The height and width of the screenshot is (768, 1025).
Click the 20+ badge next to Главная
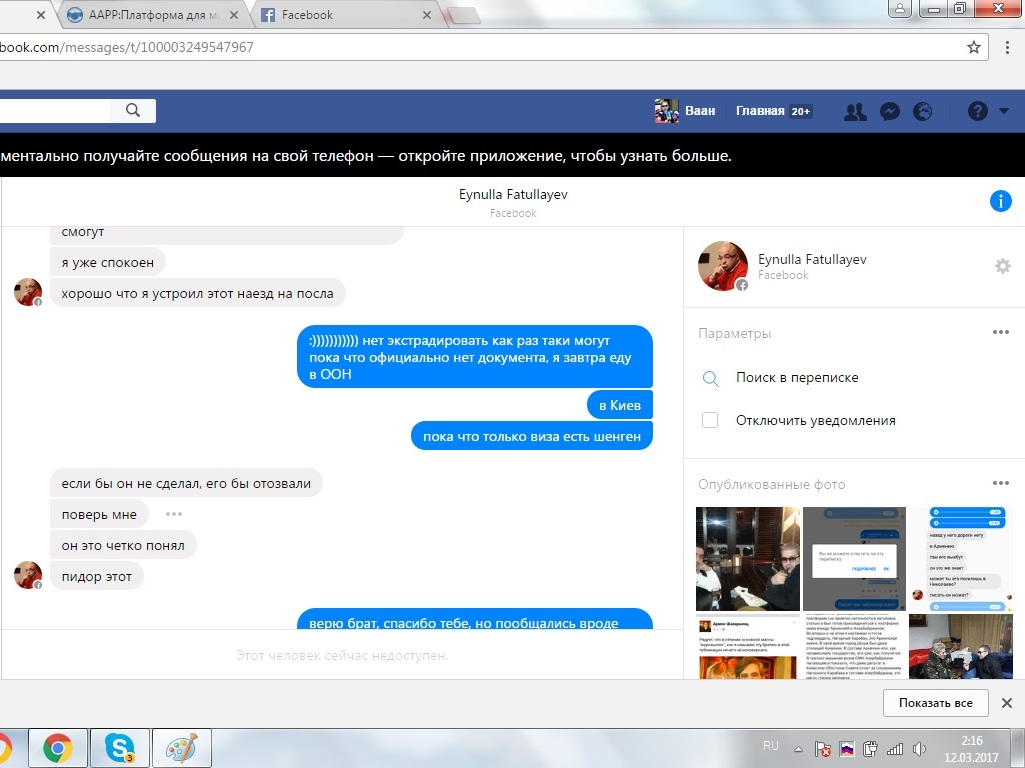801,111
